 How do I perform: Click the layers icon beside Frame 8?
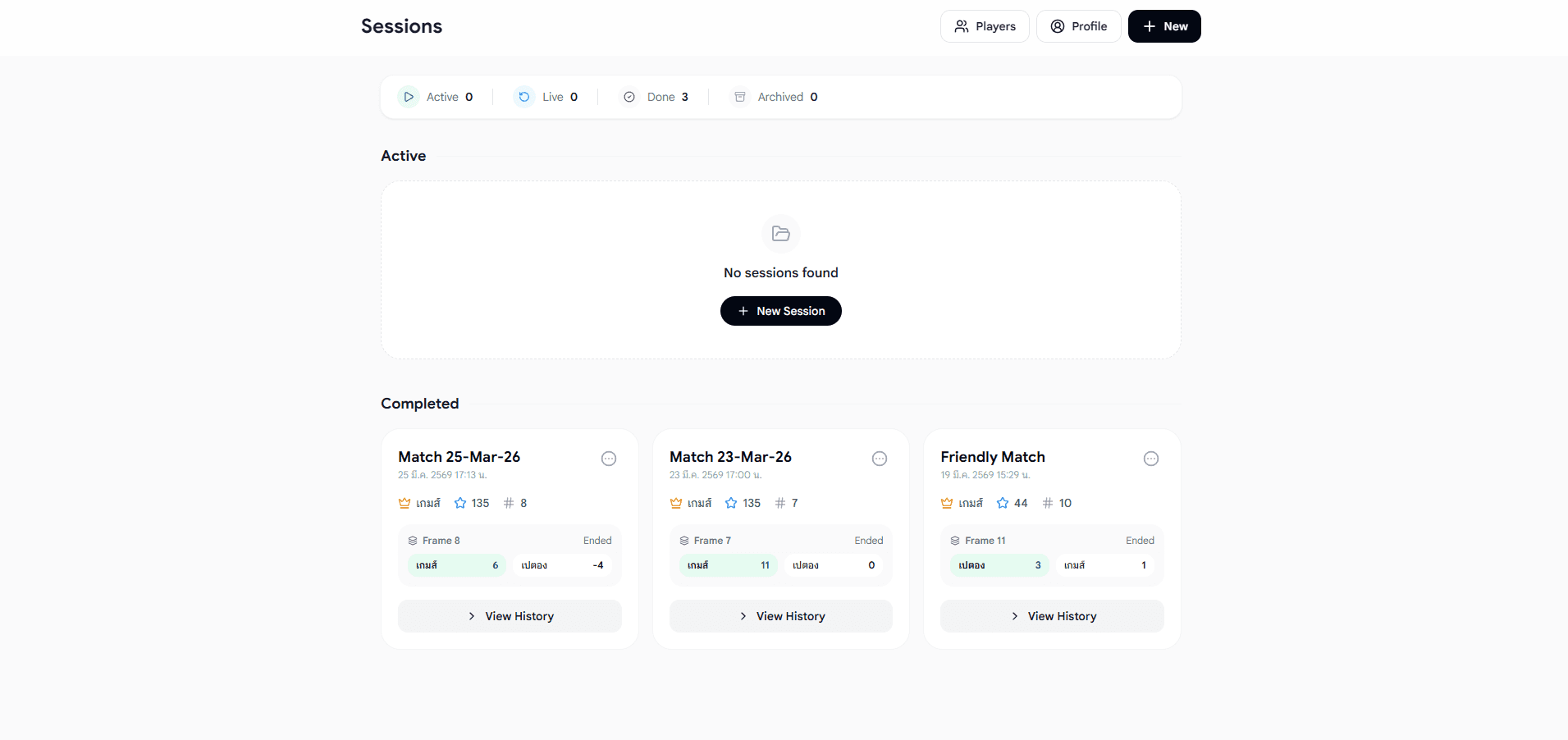pyautogui.click(x=413, y=541)
